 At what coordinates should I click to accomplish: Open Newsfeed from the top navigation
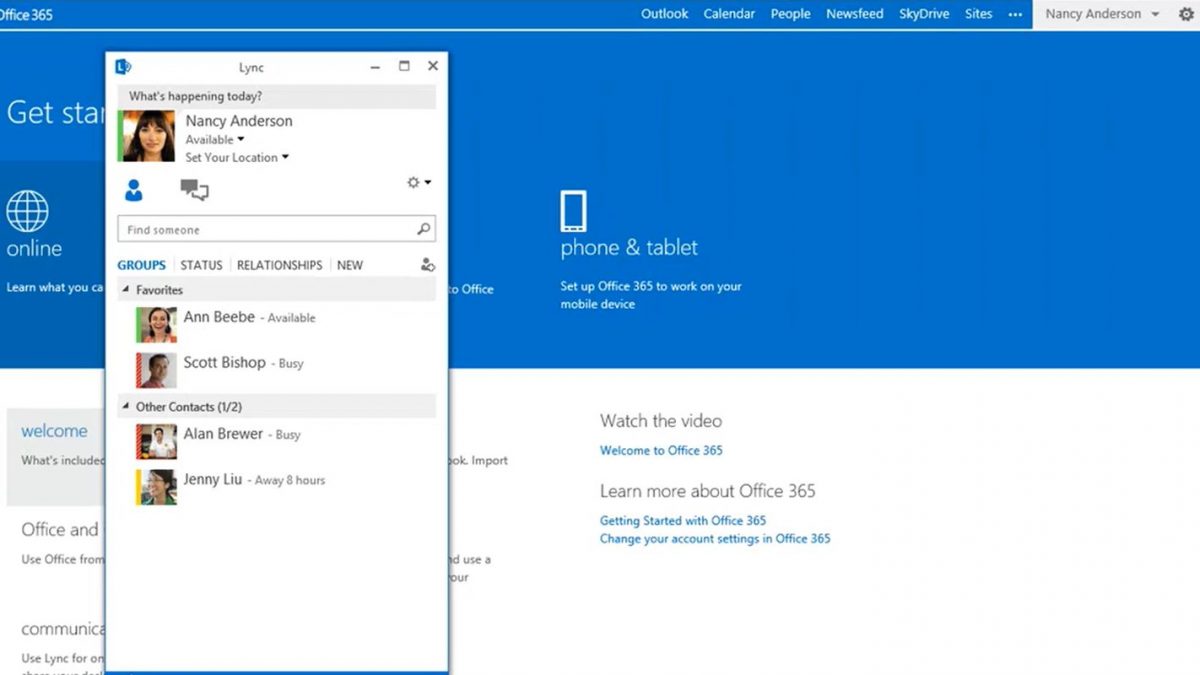tap(855, 14)
